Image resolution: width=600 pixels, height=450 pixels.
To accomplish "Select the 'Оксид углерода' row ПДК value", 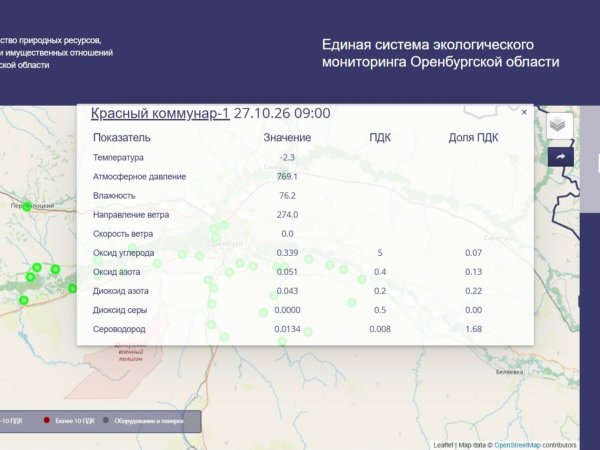I will (380, 253).
